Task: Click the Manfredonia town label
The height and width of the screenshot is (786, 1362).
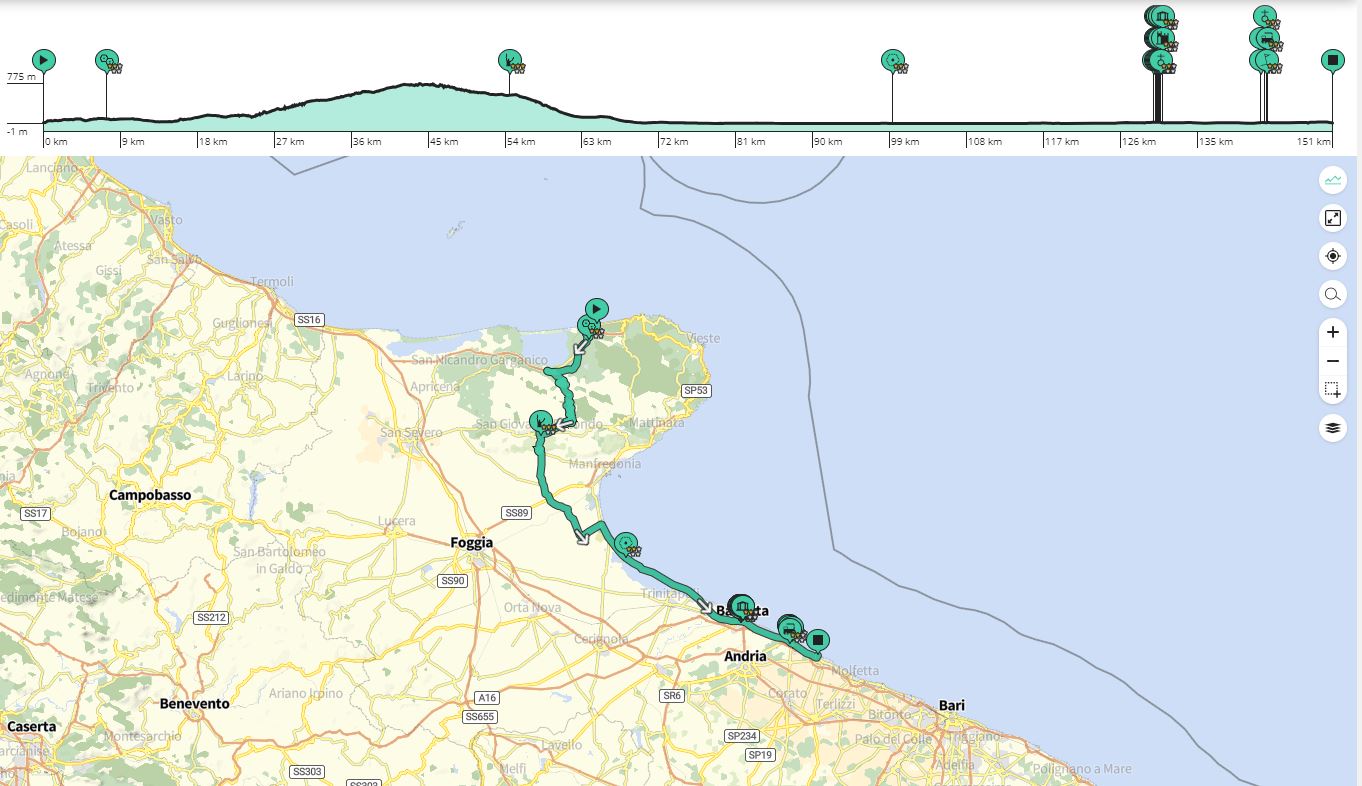Action: (605, 464)
